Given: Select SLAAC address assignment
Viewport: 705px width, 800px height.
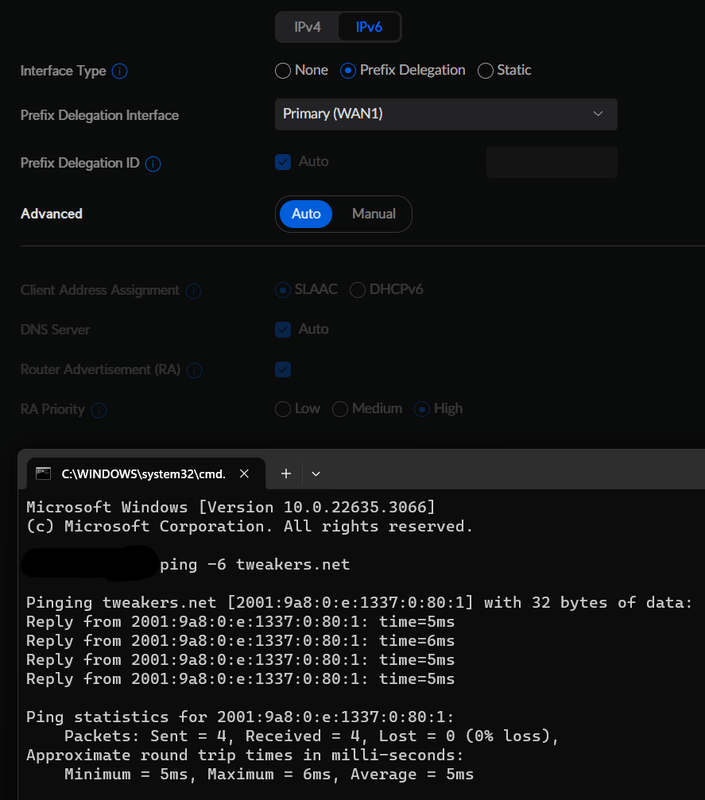Looking at the screenshot, I should coord(283,290).
